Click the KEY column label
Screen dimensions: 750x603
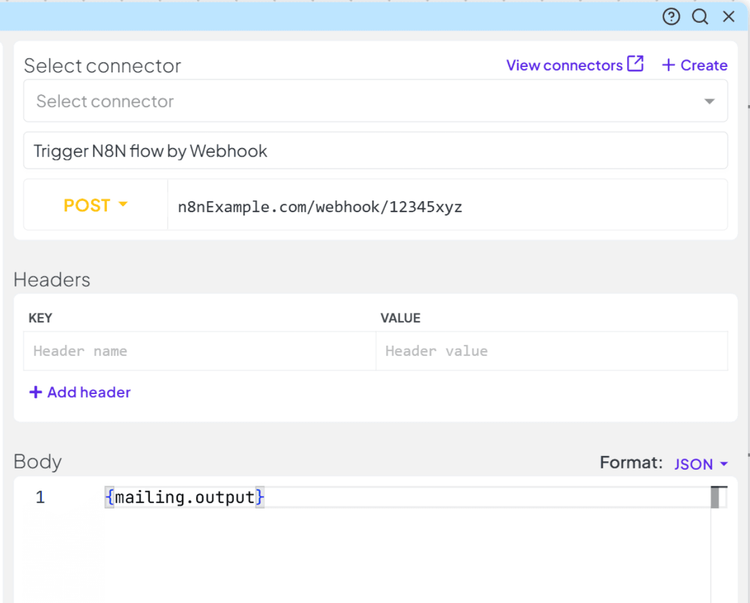pos(40,318)
